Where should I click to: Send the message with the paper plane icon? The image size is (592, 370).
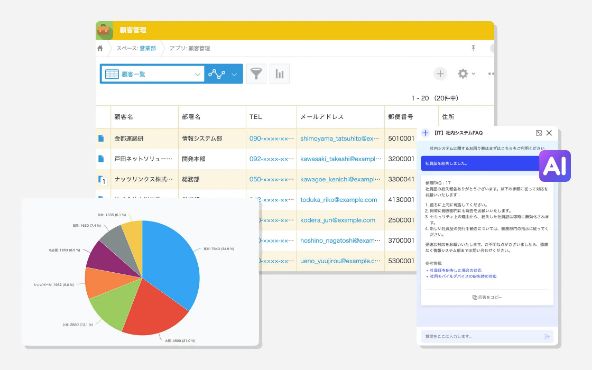pyautogui.click(x=547, y=336)
